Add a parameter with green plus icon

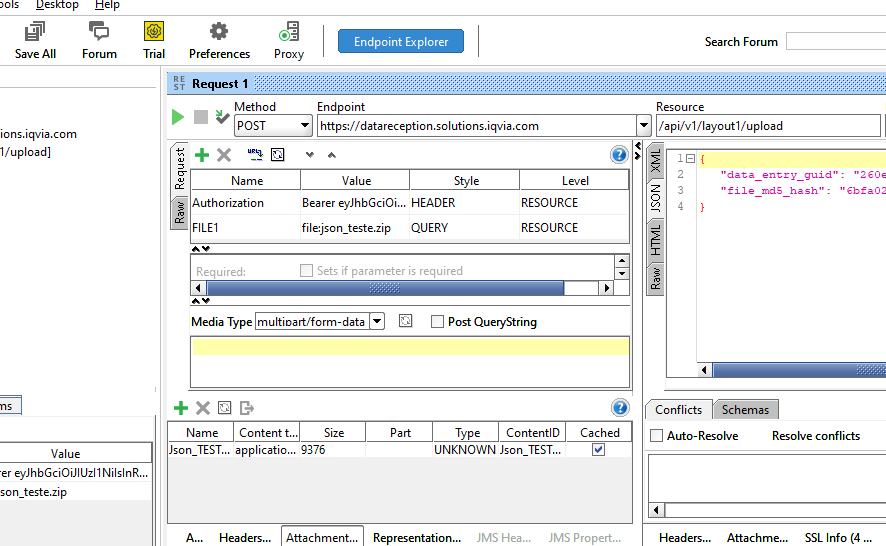pos(202,155)
